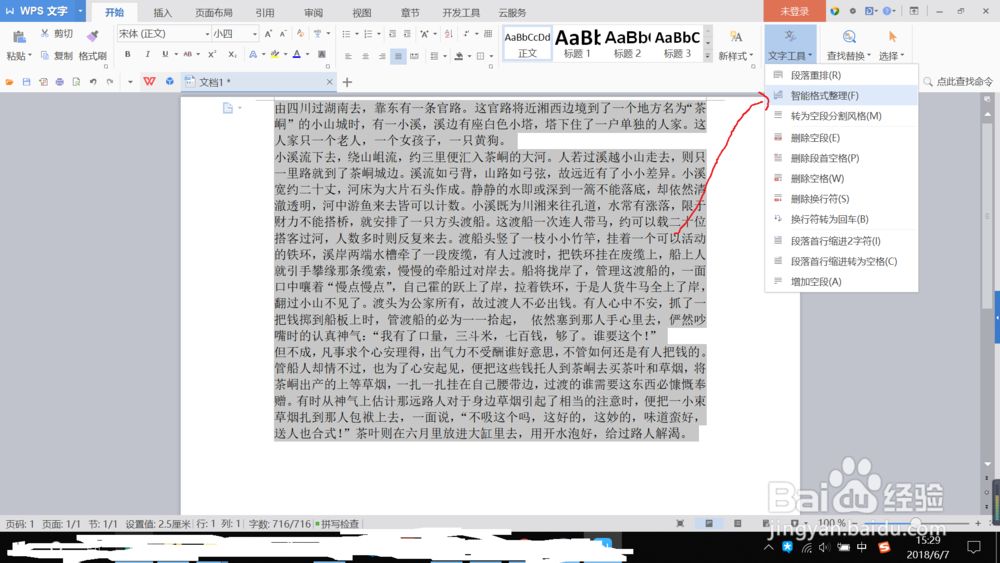The height and width of the screenshot is (563, 1000).
Task: Increase paragraph indent
Action: (407, 34)
